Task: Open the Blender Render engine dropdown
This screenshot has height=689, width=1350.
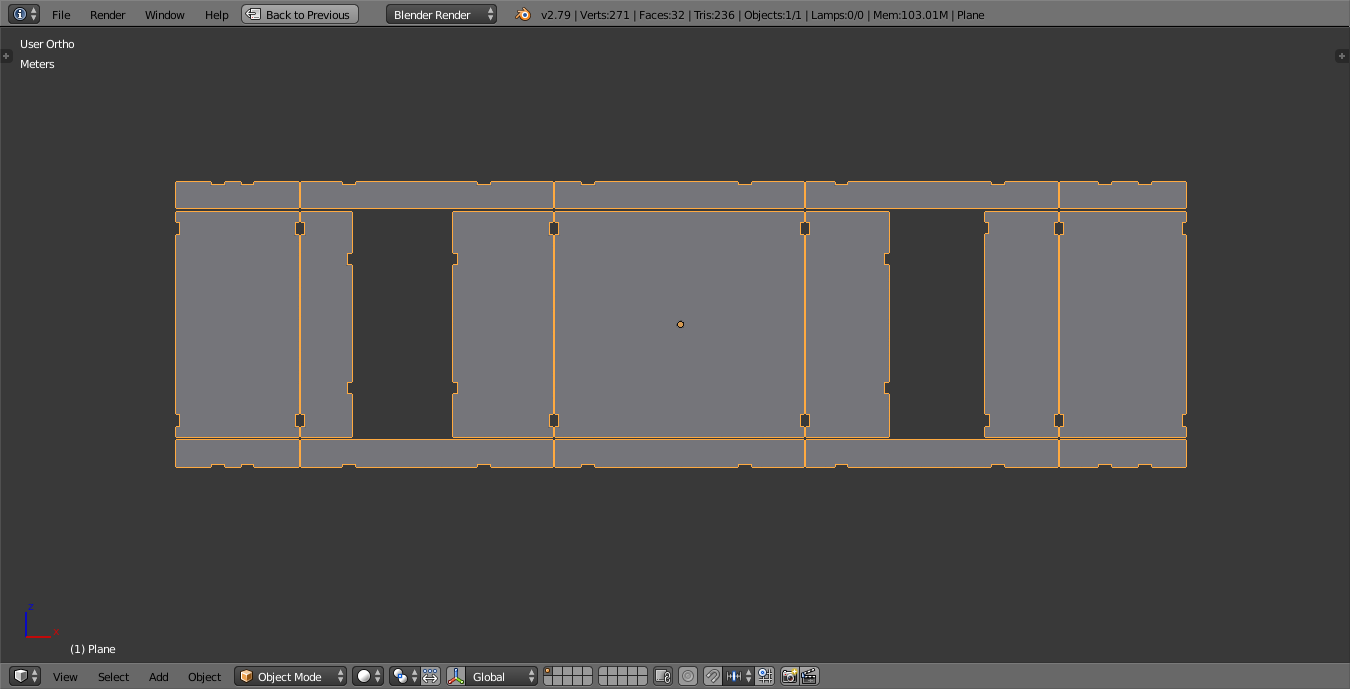Action: [x=441, y=15]
